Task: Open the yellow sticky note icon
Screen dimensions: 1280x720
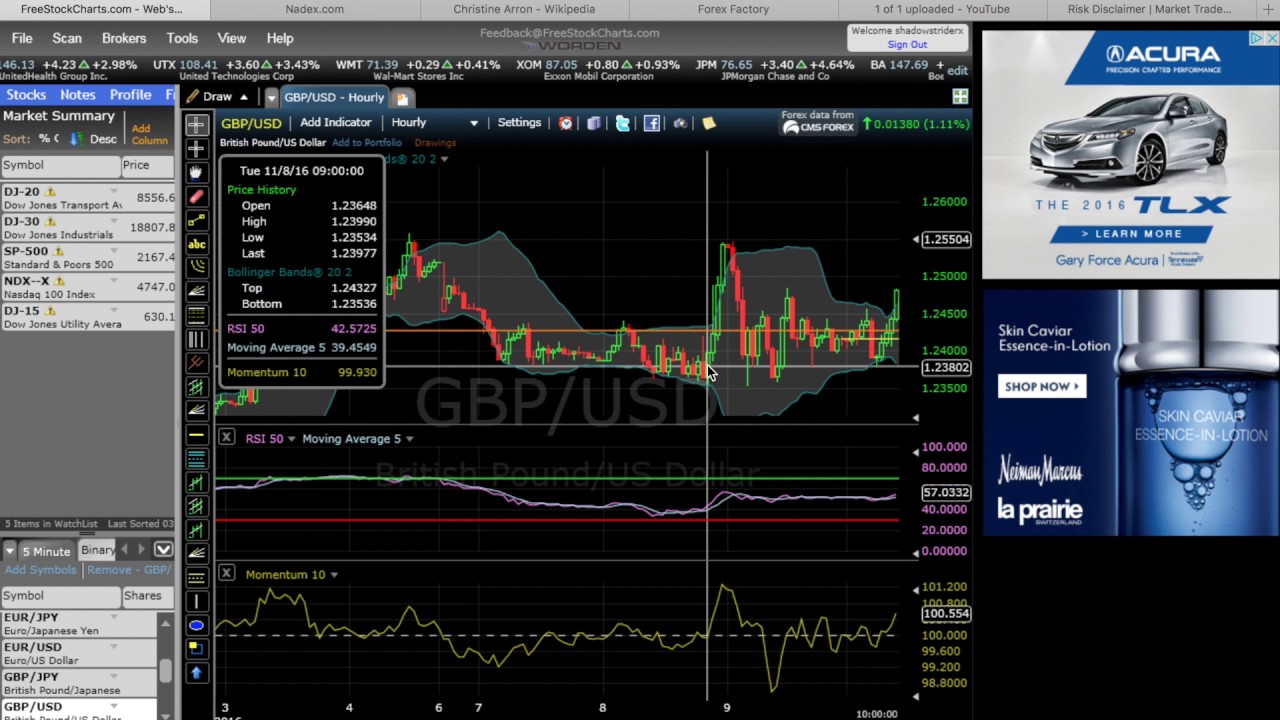Action: [x=709, y=123]
